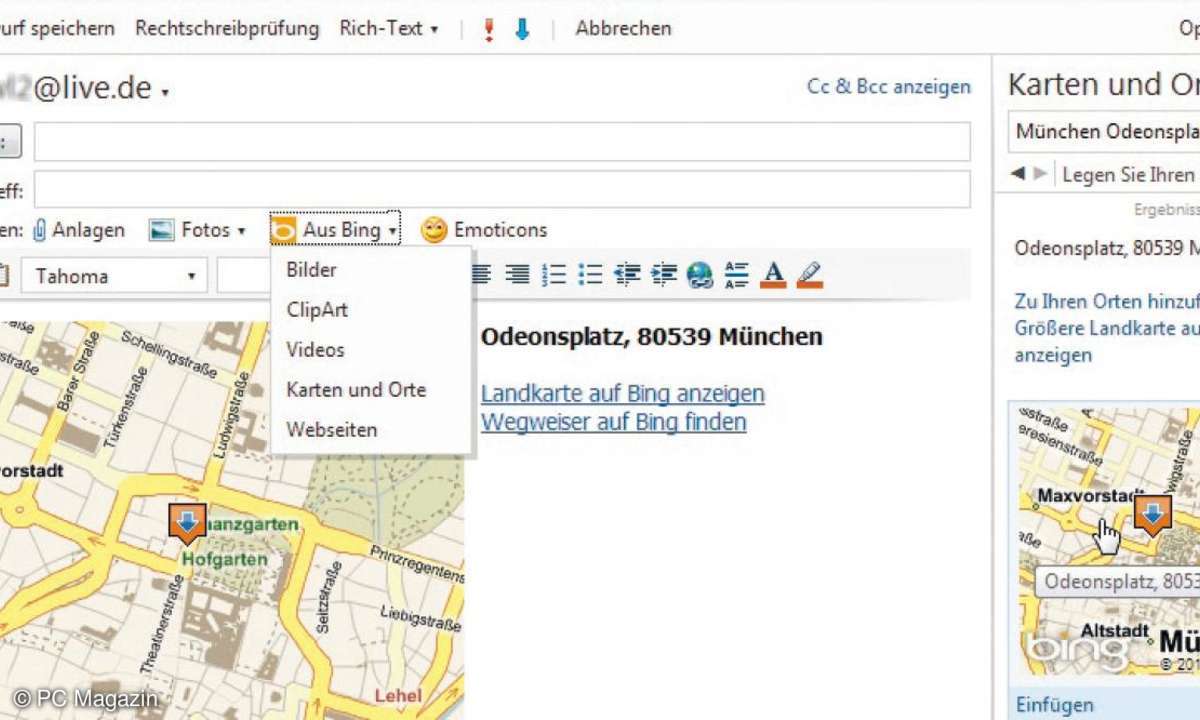
Task: Choose font color A icon
Action: (x=773, y=274)
